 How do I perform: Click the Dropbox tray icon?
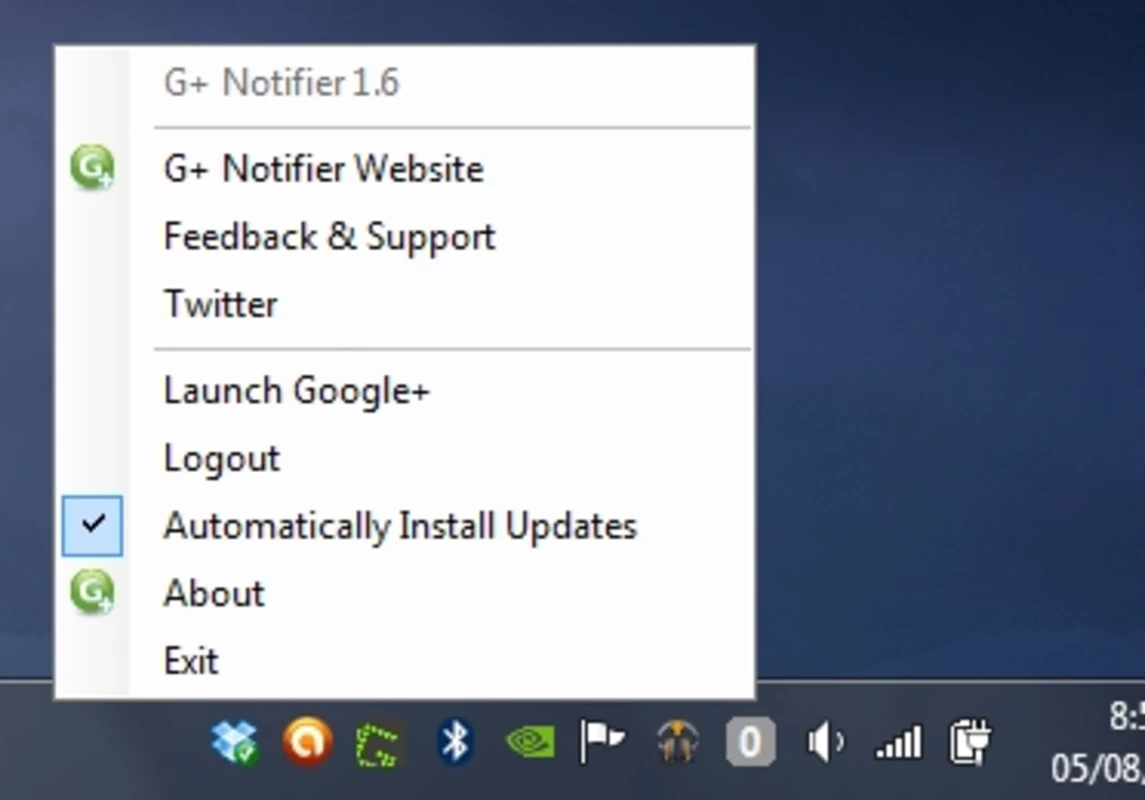[235, 742]
